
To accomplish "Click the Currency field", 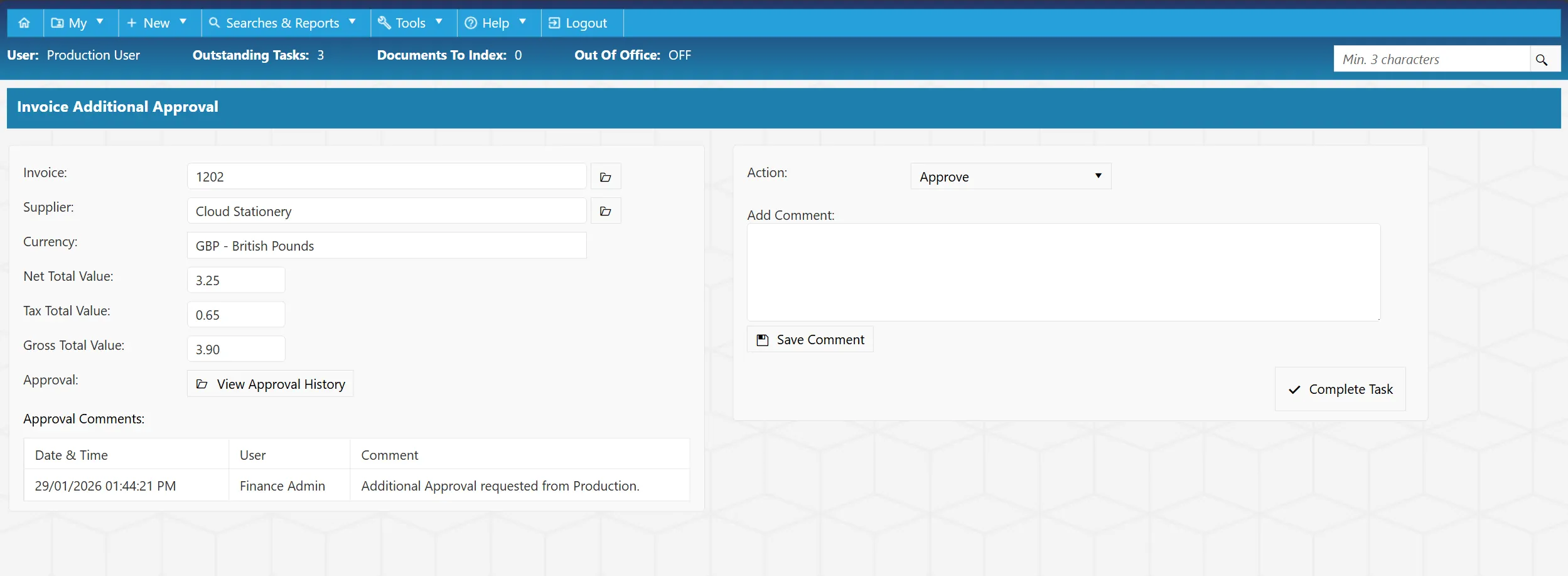I will click(x=387, y=246).
